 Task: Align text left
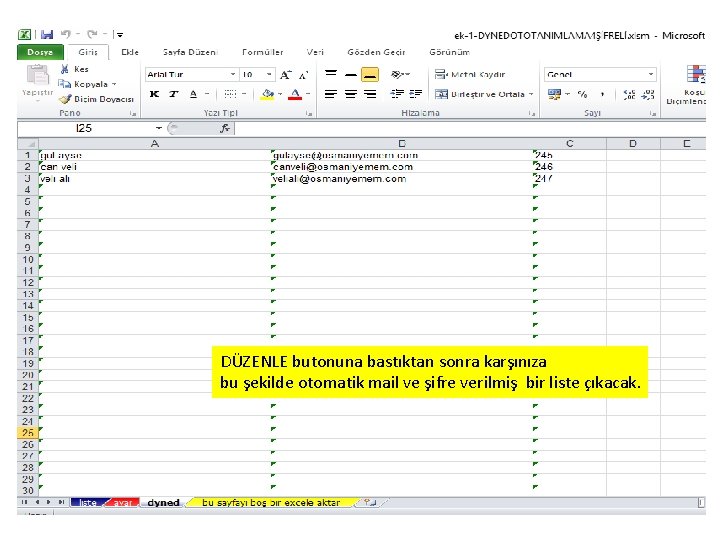pyautogui.click(x=331, y=94)
